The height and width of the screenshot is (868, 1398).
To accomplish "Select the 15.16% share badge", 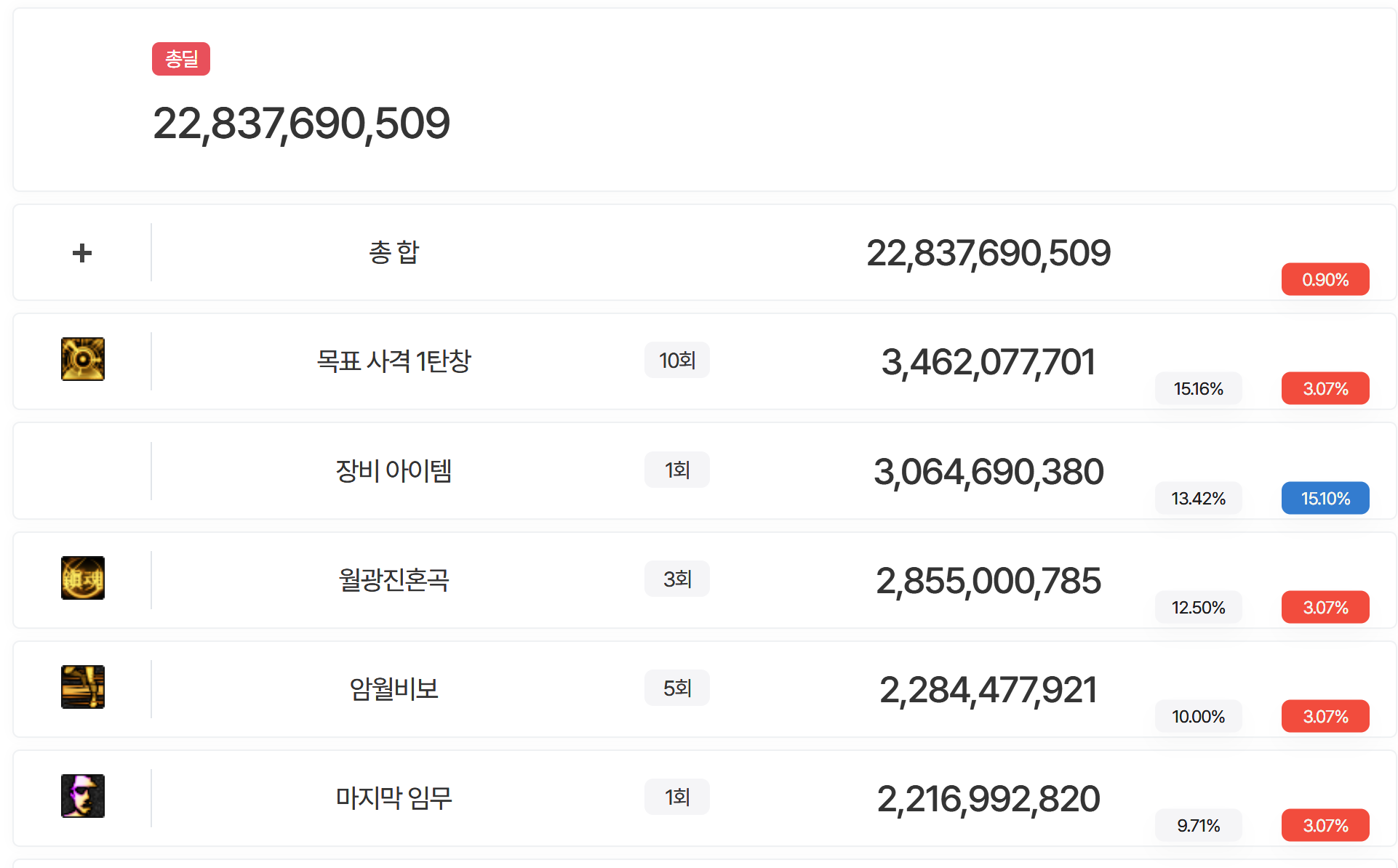I will coord(1199,389).
